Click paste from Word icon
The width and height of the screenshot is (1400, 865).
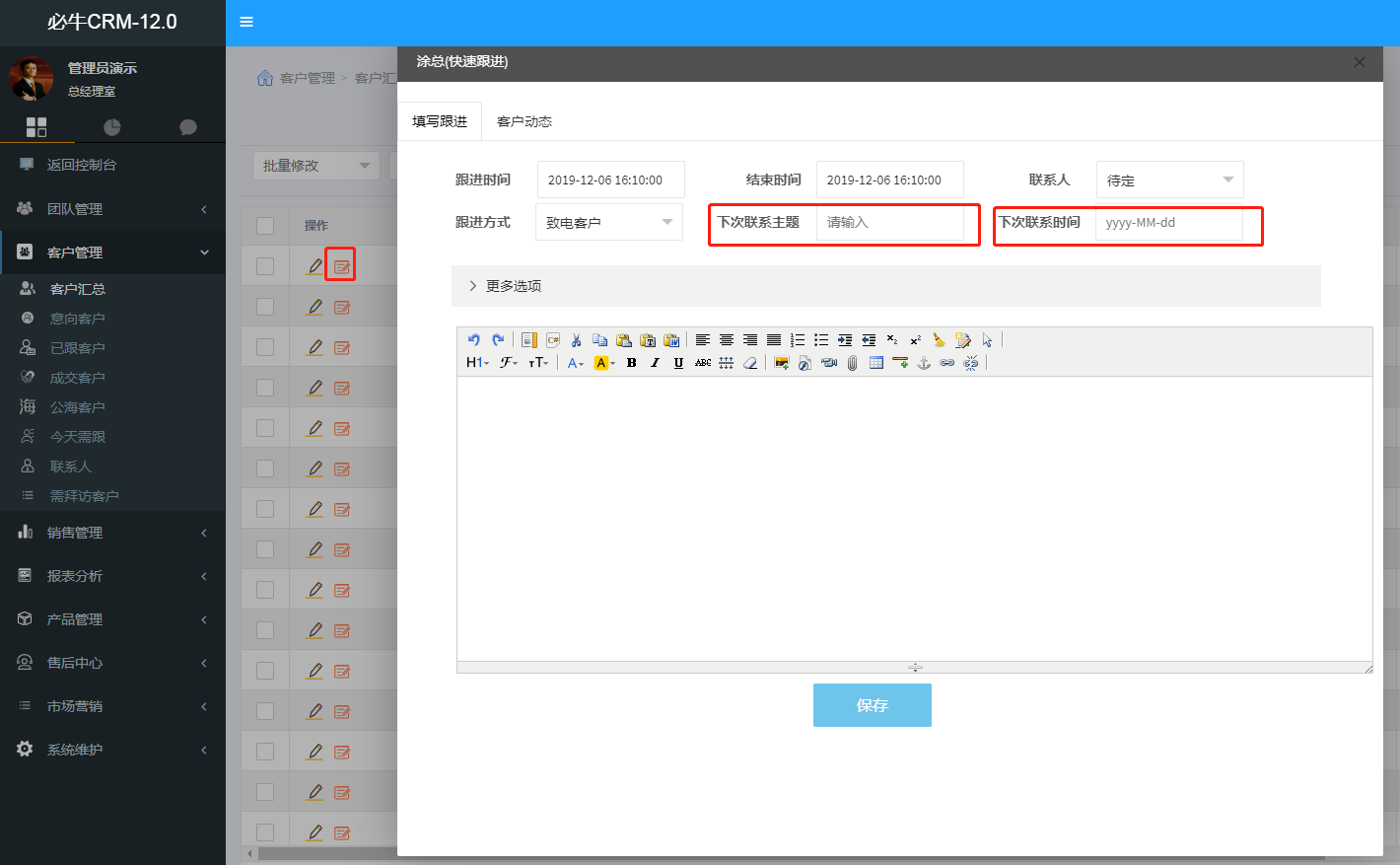click(x=671, y=339)
